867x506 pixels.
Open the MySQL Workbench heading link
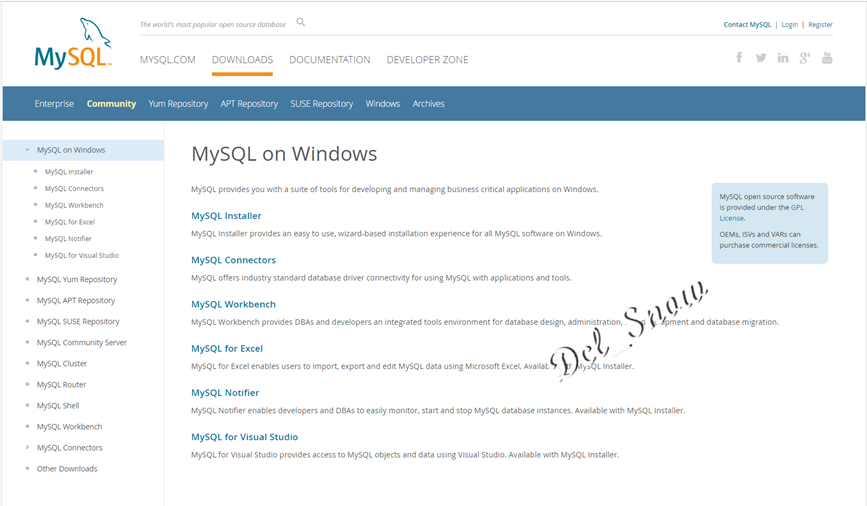click(x=233, y=304)
